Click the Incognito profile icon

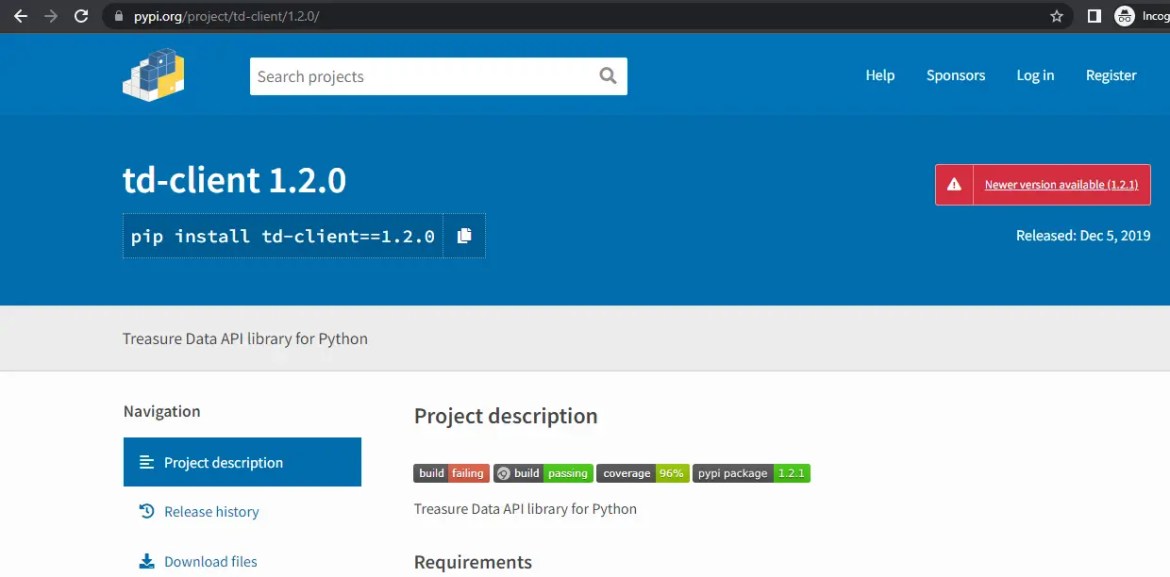[x=1124, y=16]
